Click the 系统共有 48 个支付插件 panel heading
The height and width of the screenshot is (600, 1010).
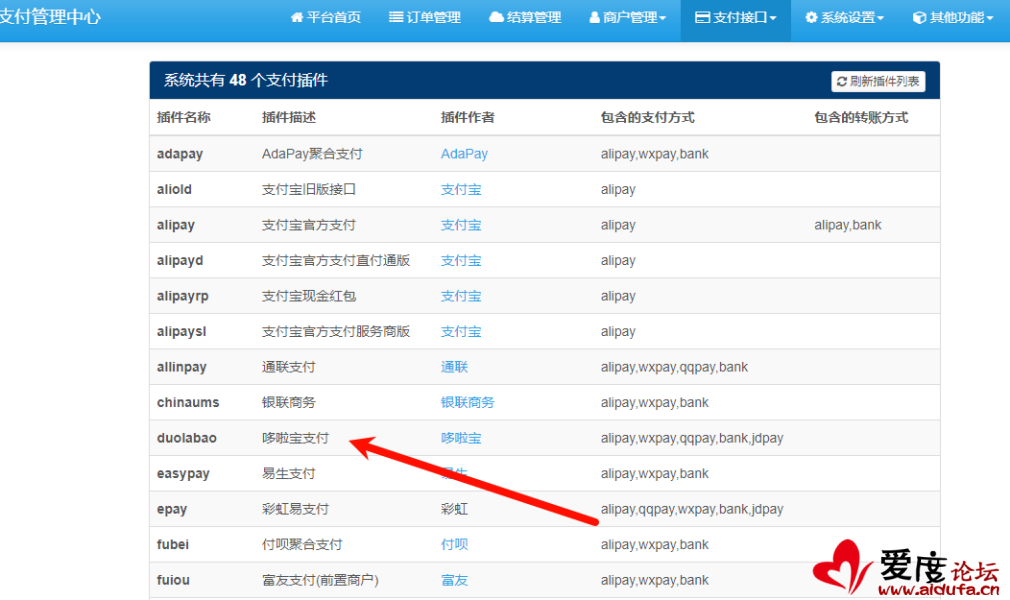[245, 80]
